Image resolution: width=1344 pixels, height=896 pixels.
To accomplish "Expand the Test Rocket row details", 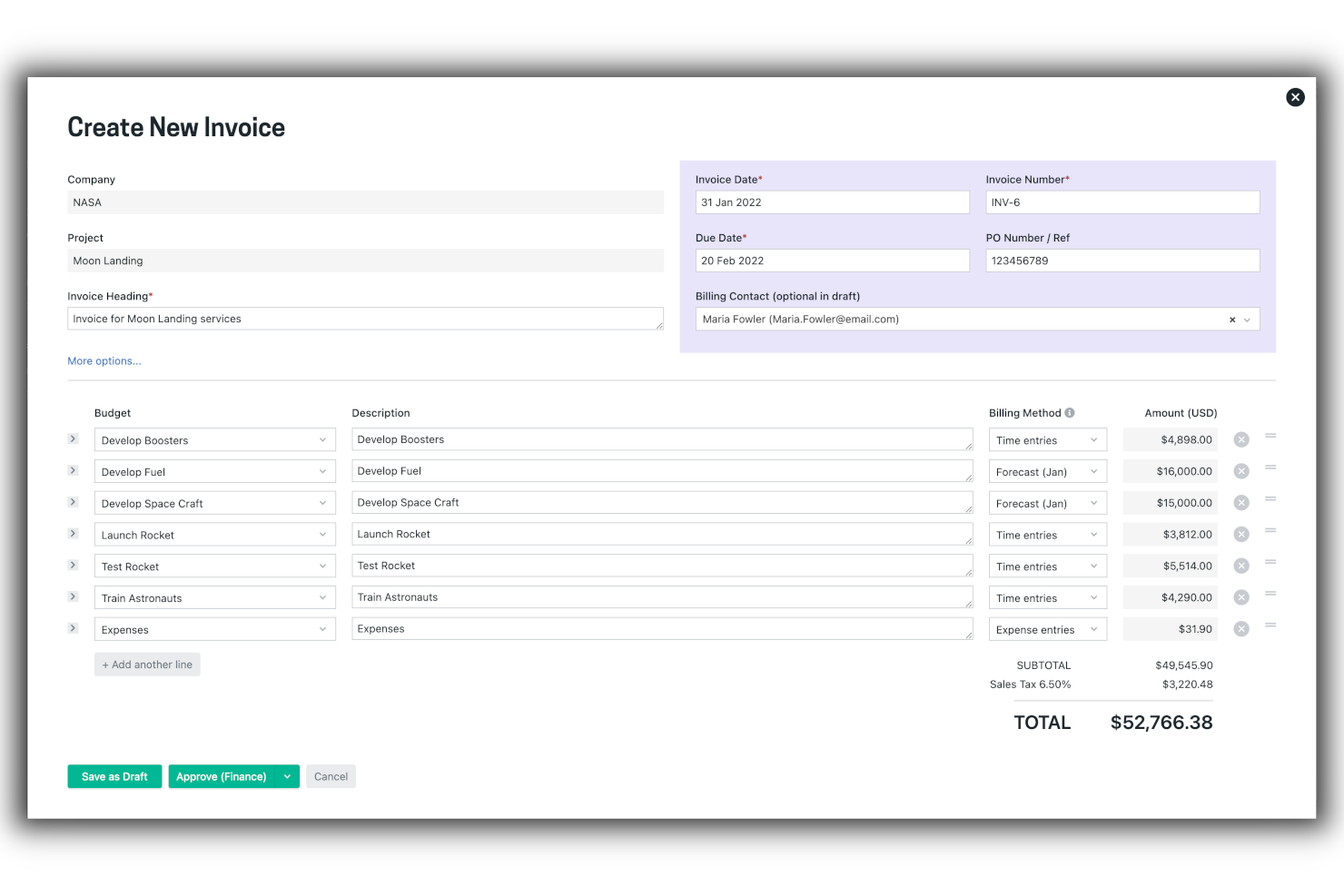I will (x=74, y=565).
